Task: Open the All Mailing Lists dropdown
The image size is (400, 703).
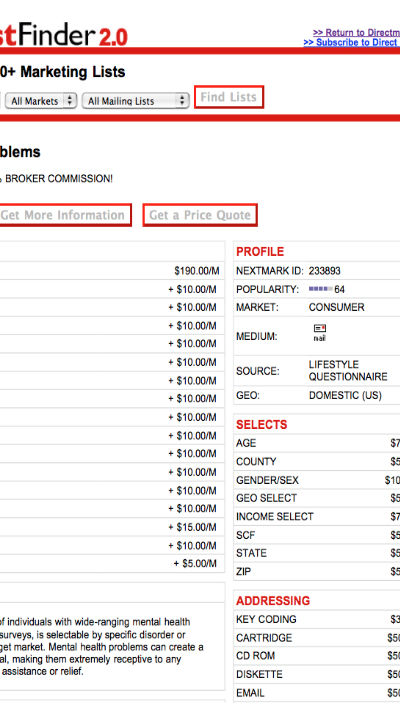Action: (x=135, y=101)
